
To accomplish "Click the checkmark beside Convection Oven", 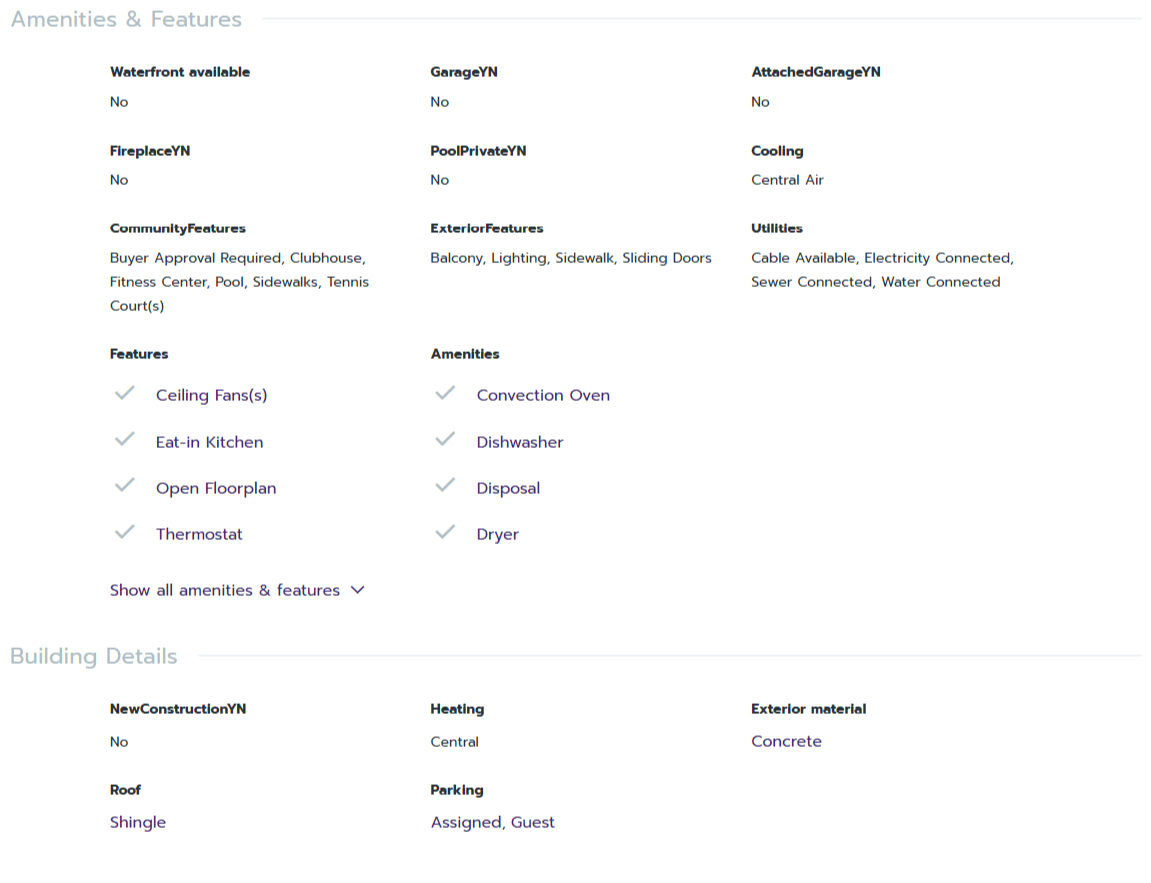I will 445,394.
